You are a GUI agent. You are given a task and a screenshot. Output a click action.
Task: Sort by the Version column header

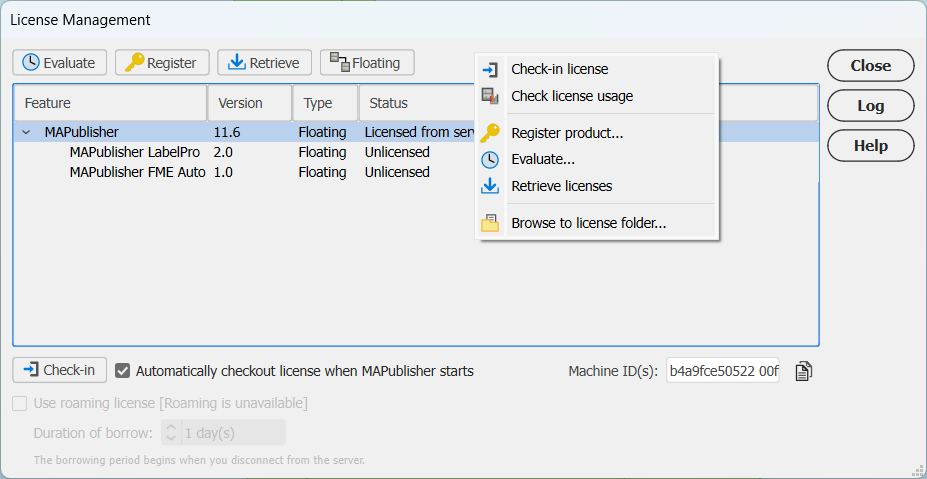250,103
